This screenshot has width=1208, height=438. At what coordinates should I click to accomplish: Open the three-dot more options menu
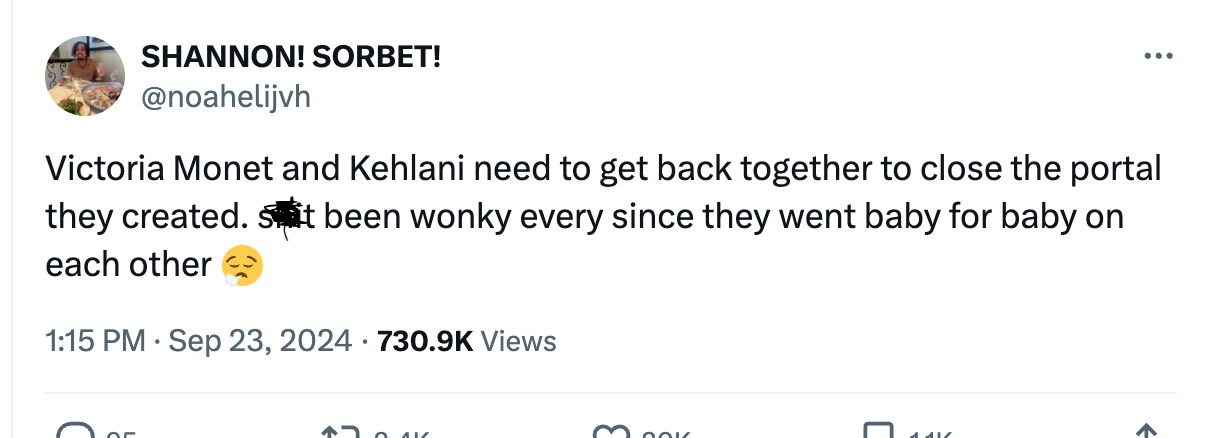(1157, 57)
